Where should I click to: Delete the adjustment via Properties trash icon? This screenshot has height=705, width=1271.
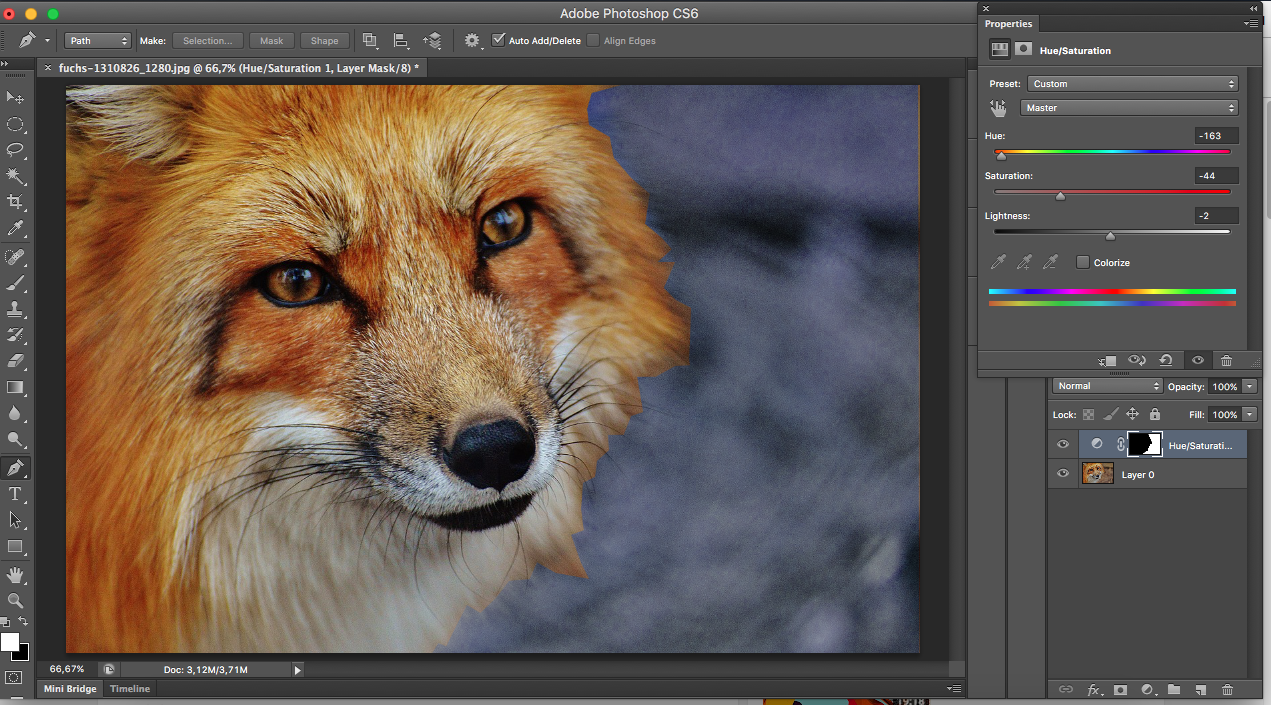tap(1227, 360)
